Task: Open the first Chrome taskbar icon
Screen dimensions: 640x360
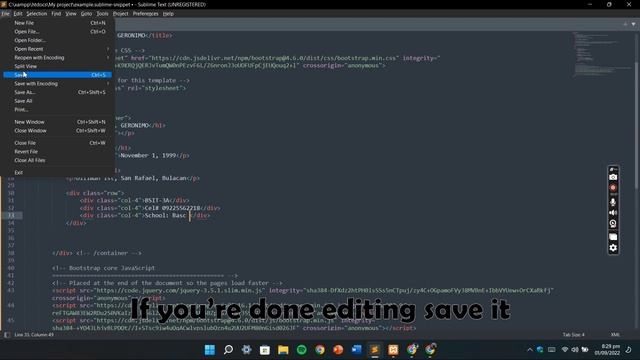Action: pyautogui.click(x=320, y=350)
